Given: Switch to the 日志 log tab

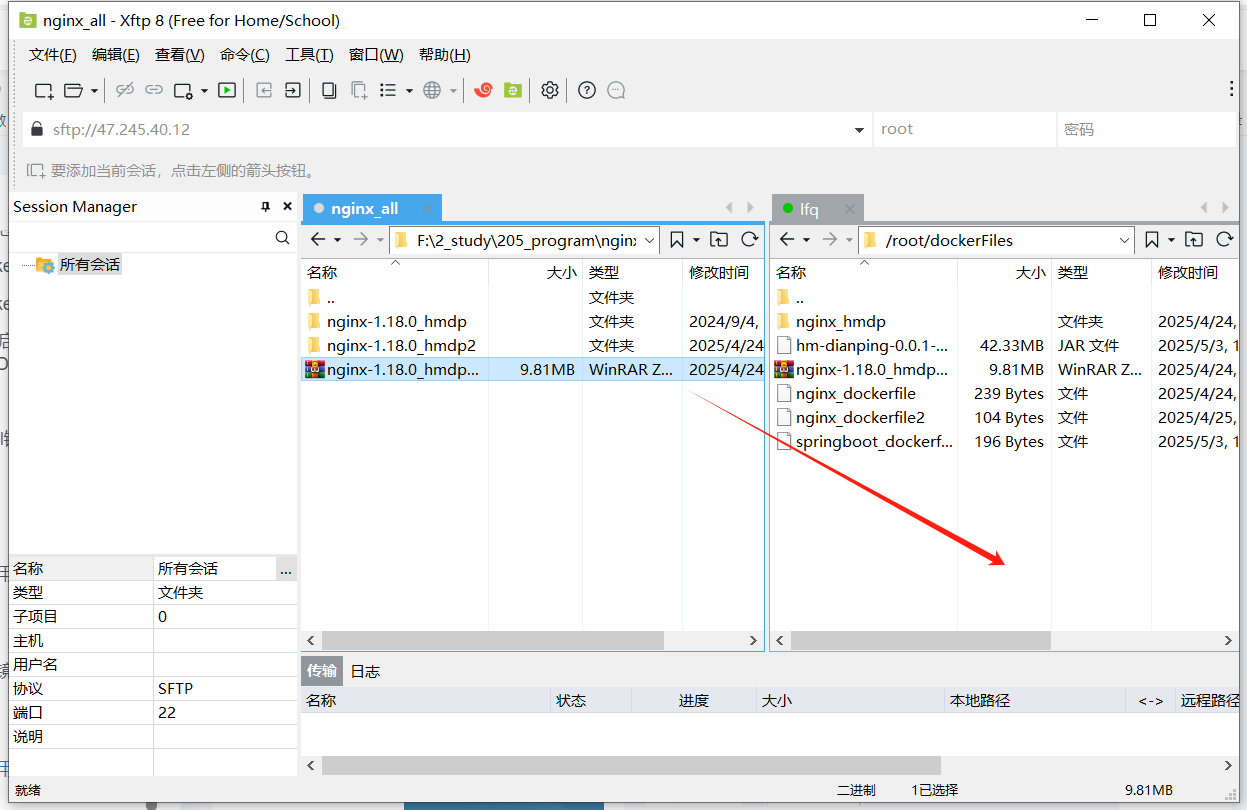Looking at the screenshot, I should [x=365, y=671].
